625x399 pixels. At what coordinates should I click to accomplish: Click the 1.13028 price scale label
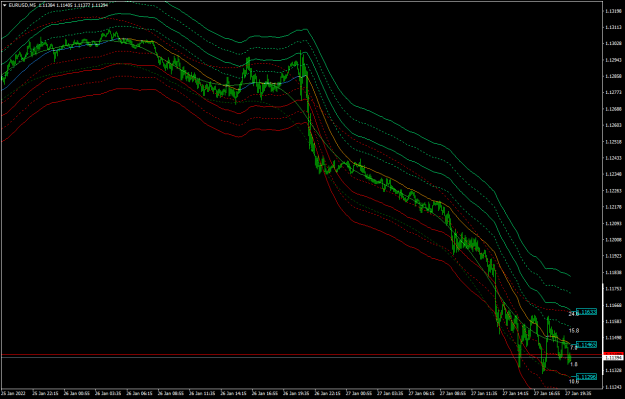613,43
